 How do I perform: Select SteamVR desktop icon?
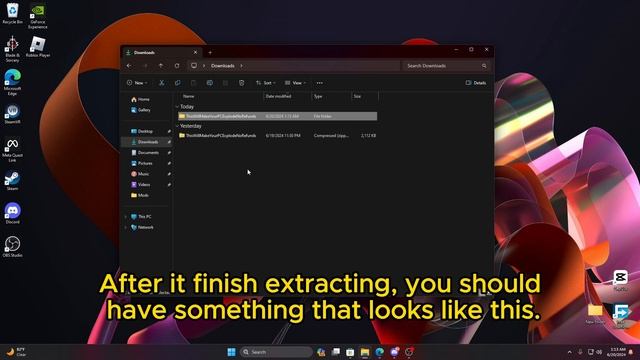12,113
